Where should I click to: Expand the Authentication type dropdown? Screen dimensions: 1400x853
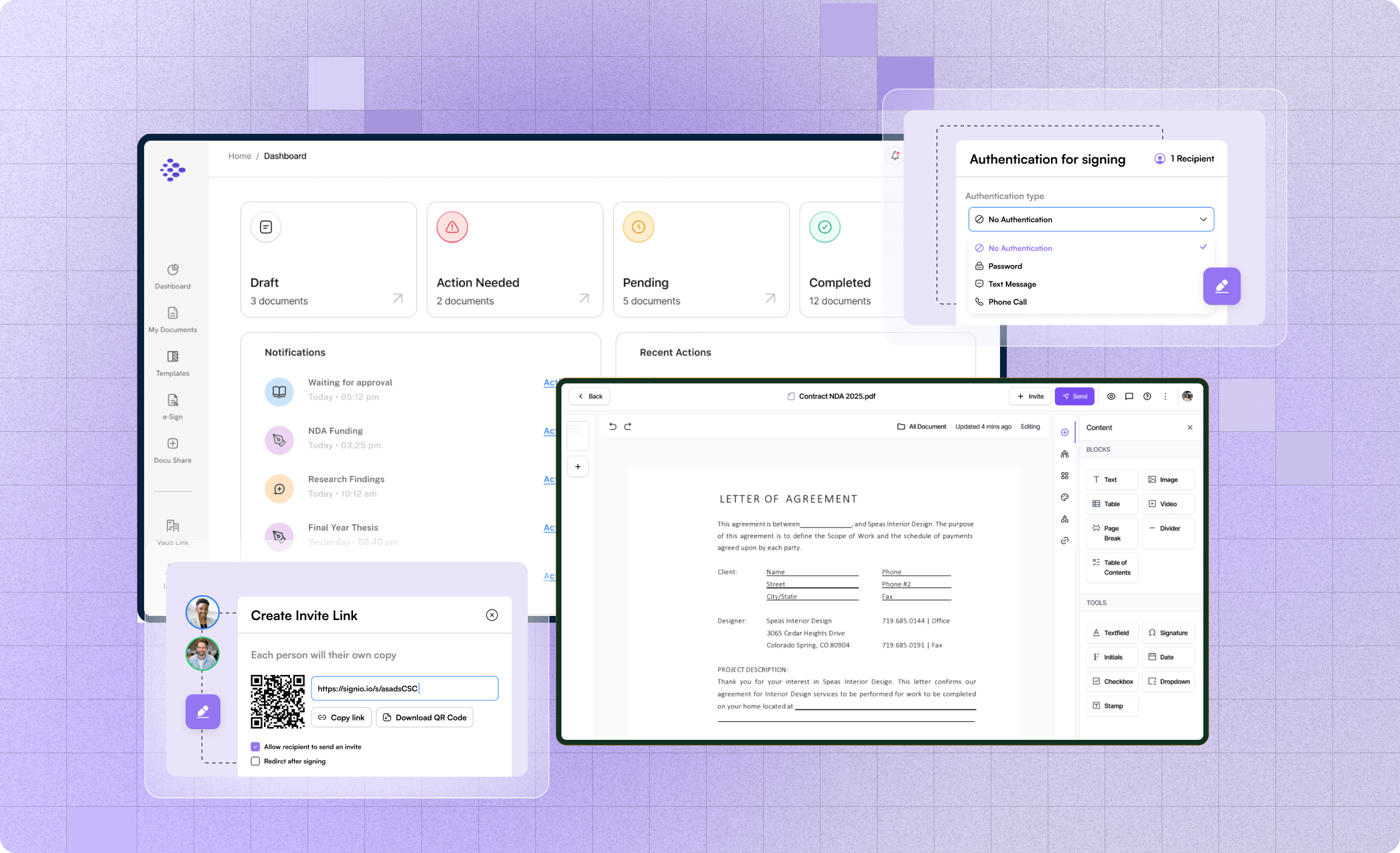pos(1091,220)
